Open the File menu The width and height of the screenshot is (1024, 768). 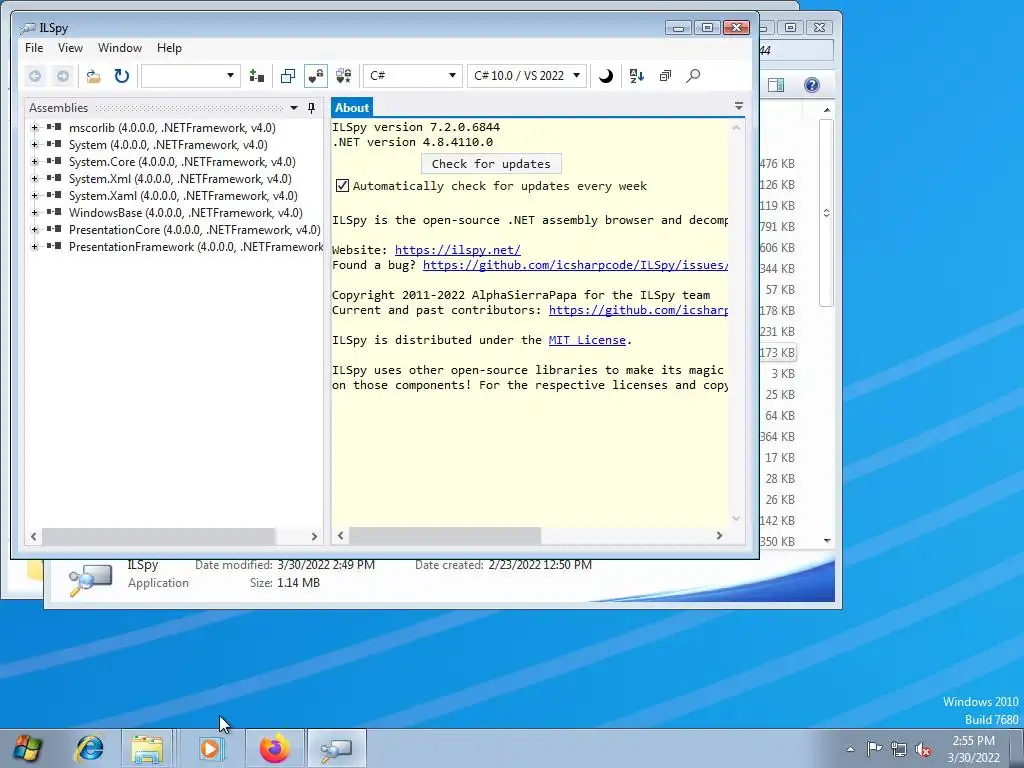[x=34, y=48]
